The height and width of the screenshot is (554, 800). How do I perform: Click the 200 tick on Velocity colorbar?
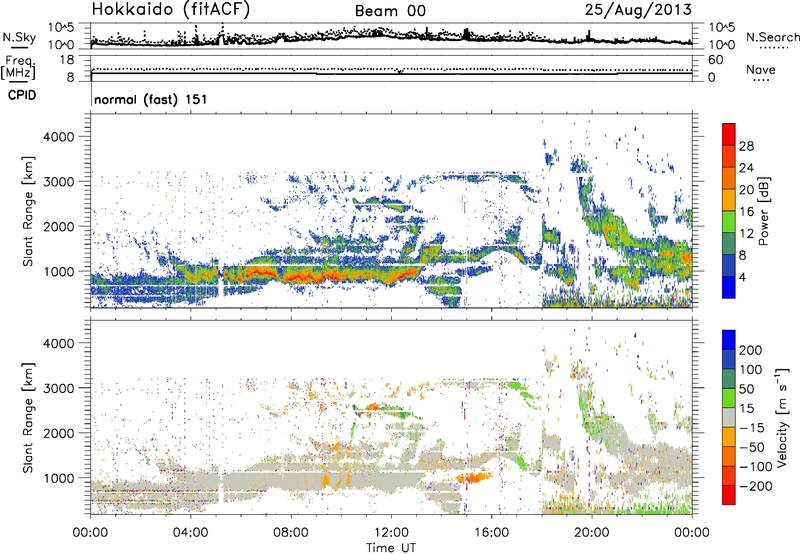751,350
